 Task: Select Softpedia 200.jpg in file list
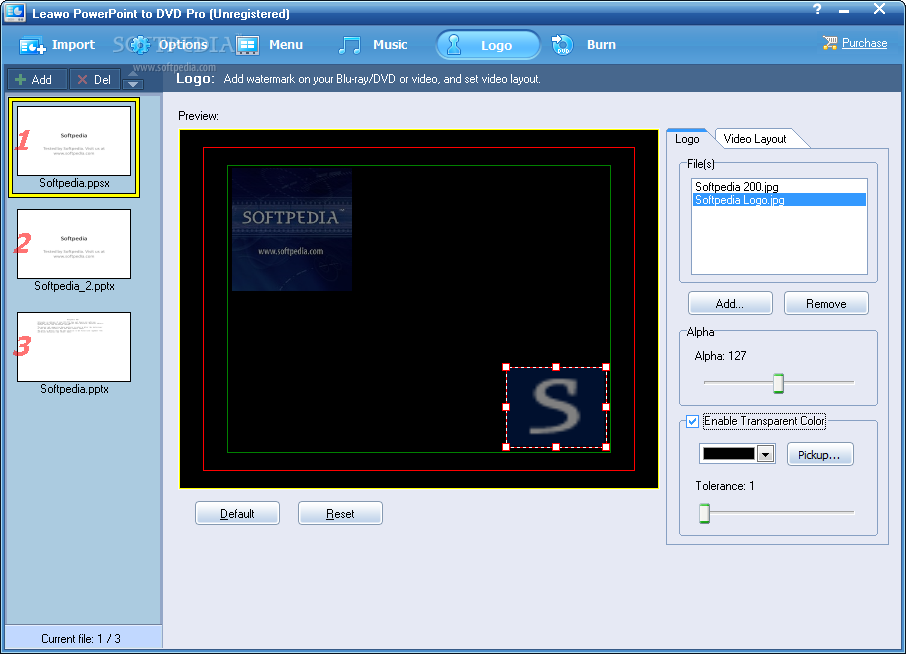(779, 187)
